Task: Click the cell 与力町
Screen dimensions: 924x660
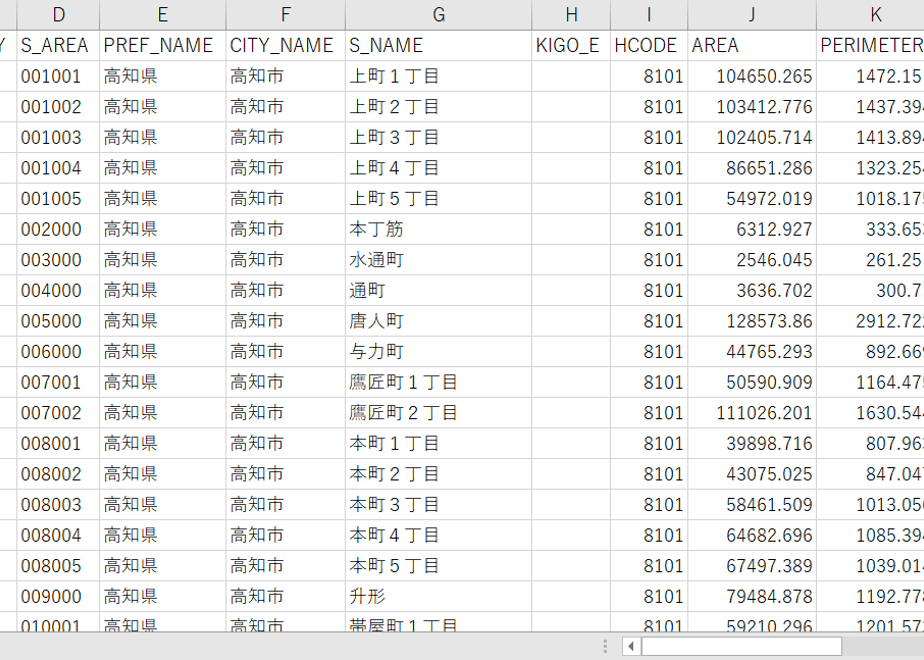Action: point(438,352)
